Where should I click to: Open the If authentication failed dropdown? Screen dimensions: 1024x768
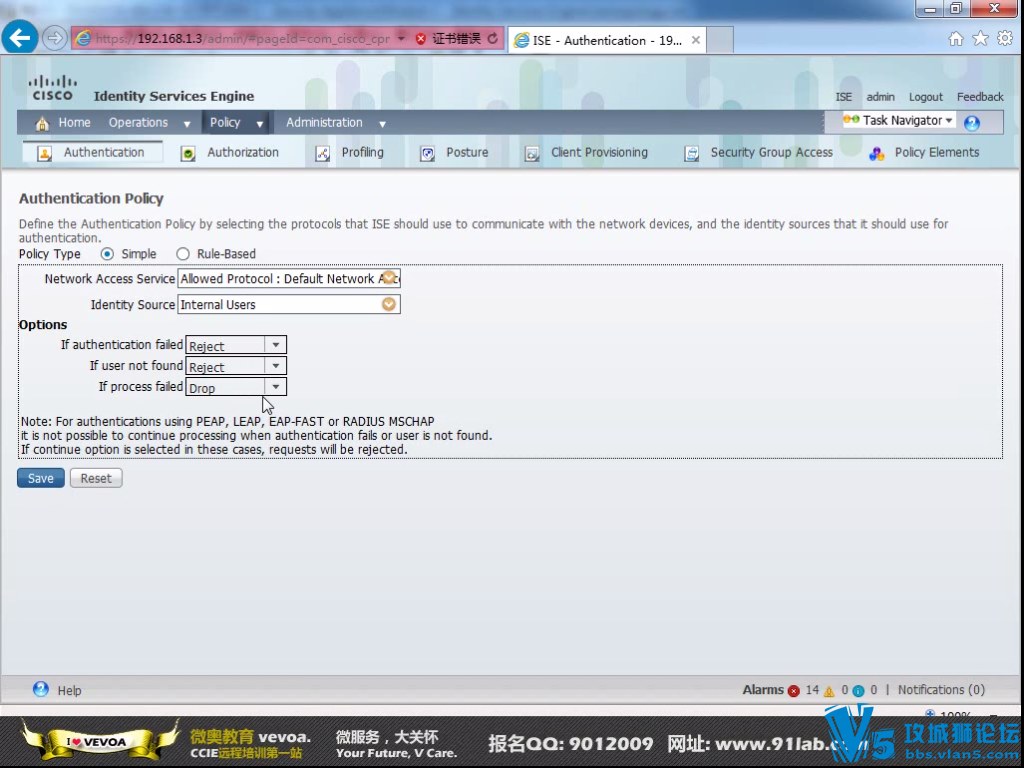pyautogui.click(x=276, y=345)
